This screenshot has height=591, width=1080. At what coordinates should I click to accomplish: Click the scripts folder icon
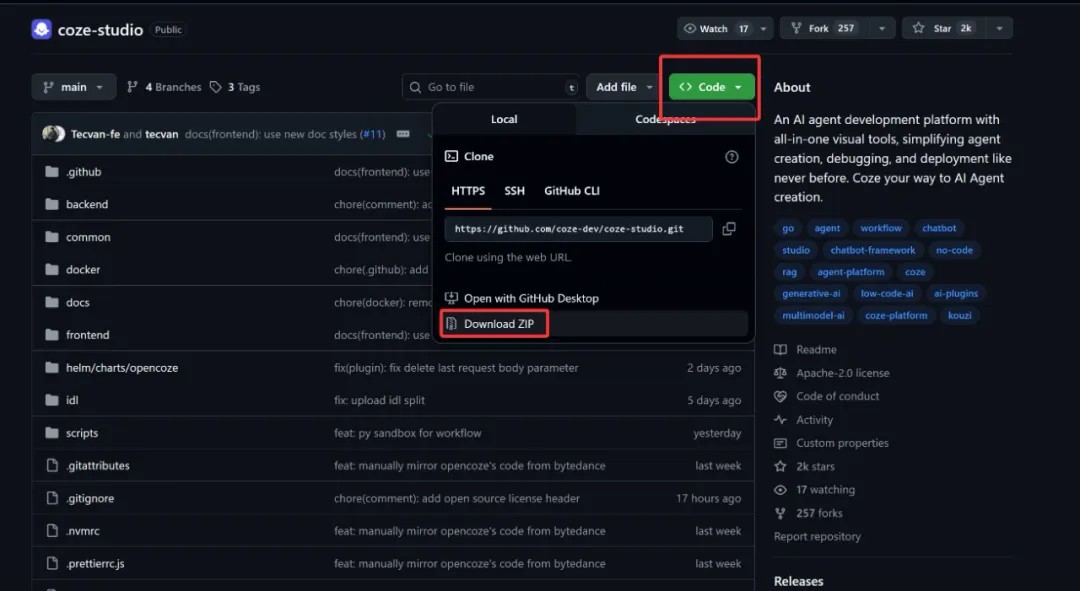point(52,433)
